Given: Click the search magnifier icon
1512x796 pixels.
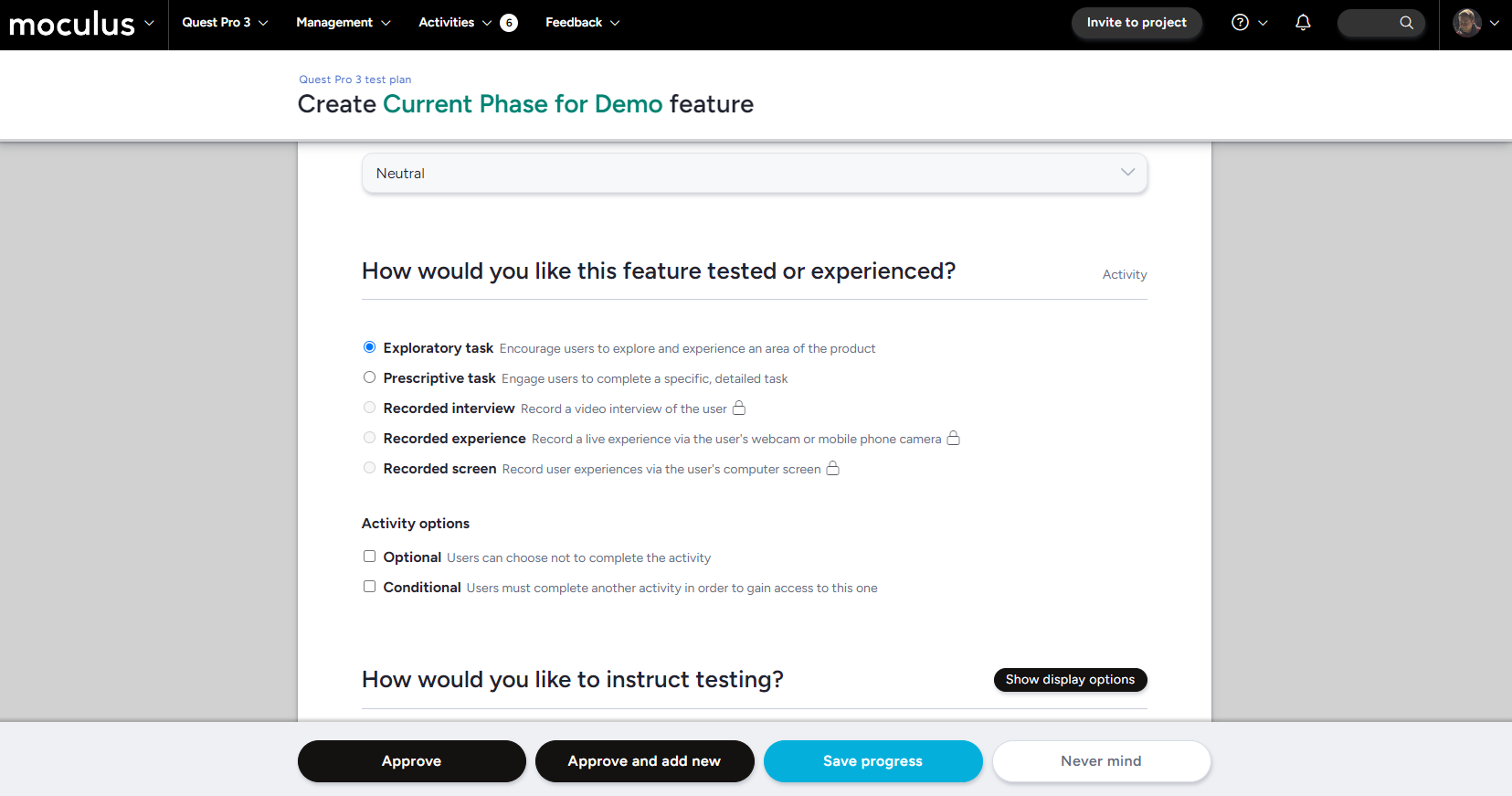Looking at the screenshot, I should click(x=1406, y=23).
